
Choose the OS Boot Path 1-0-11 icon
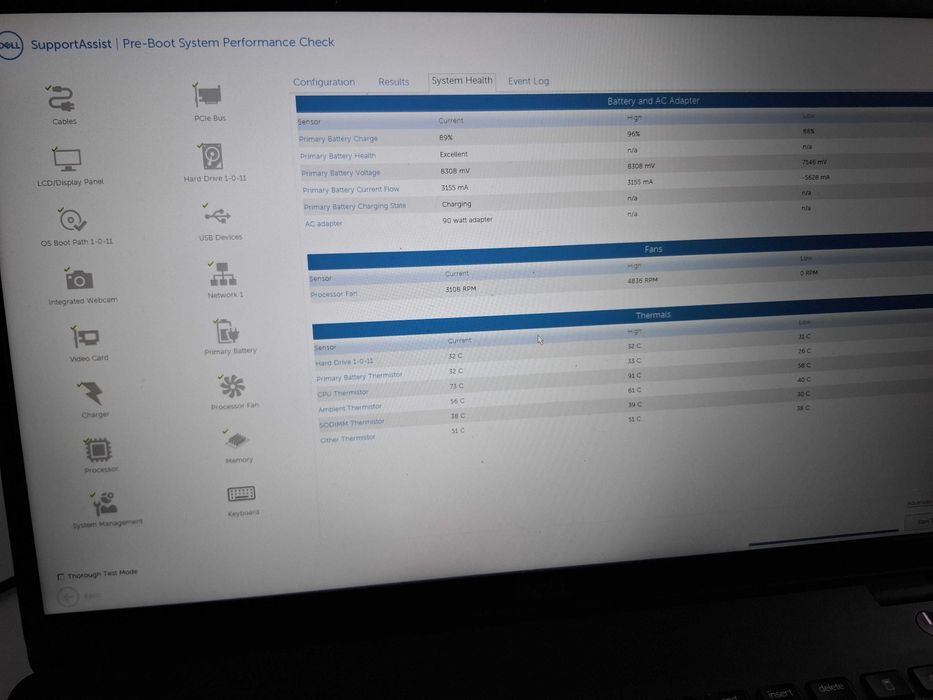73,220
